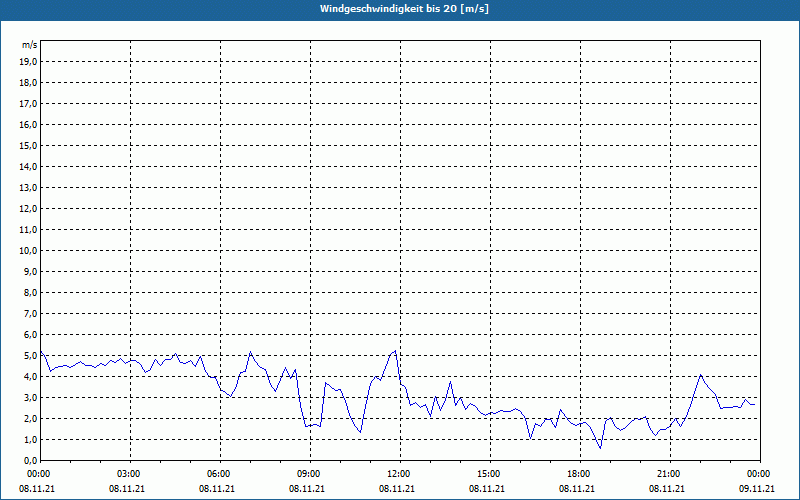Screen dimensions: 800x500
Task: Click the 16,0 y-axis label
Action: 28,124
